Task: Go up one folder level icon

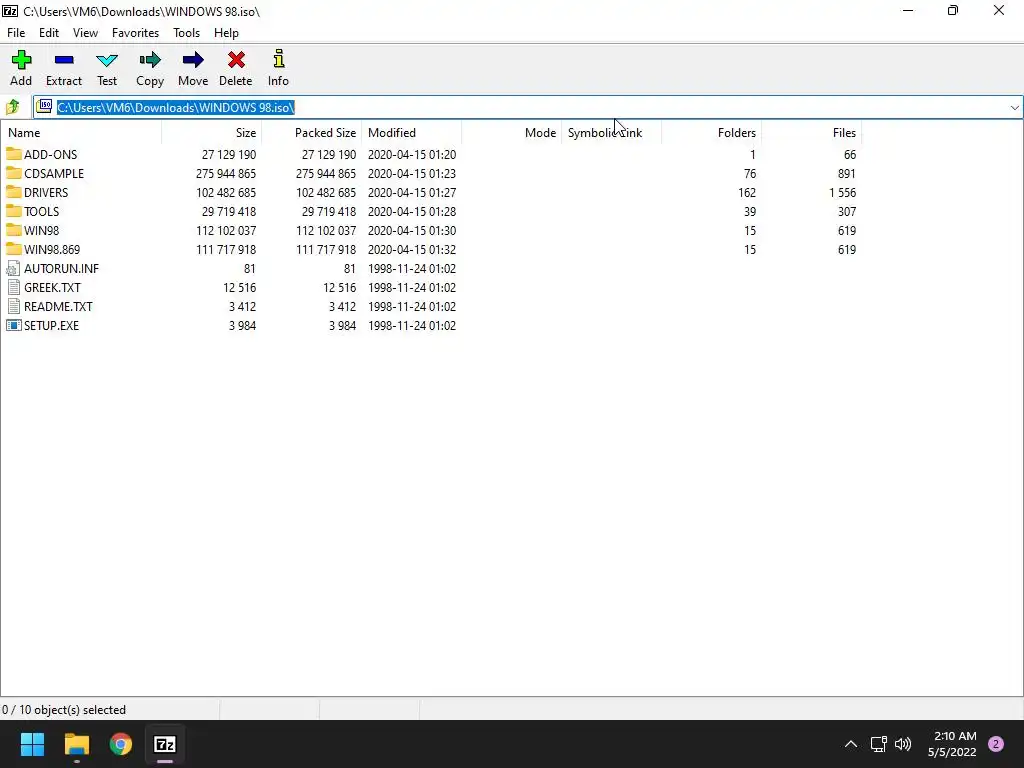Action: pos(12,107)
